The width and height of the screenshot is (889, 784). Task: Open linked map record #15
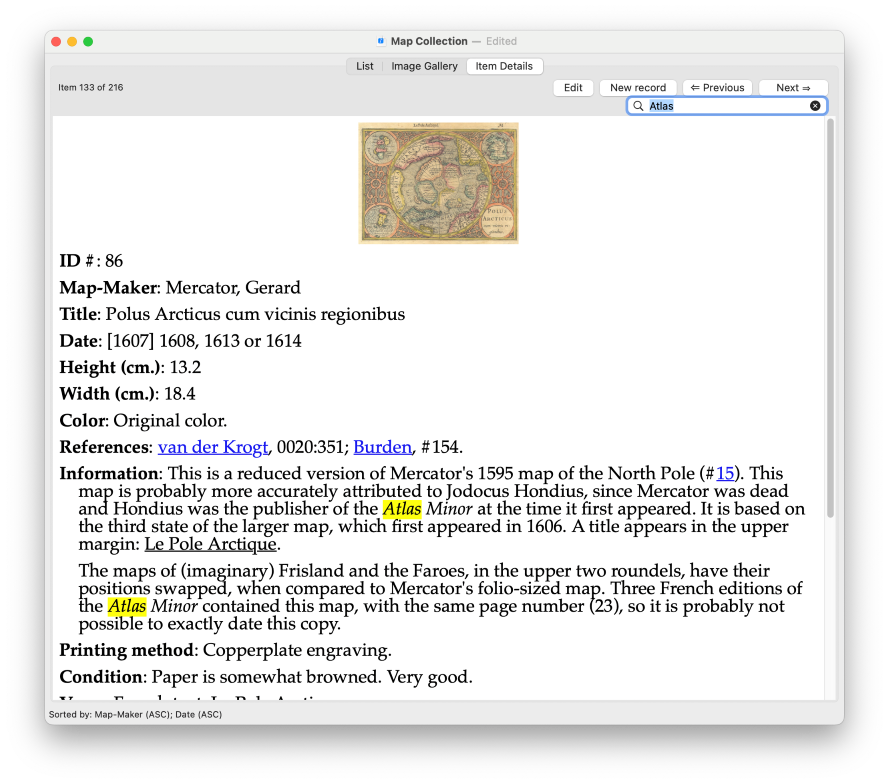(x=725, y=473)
